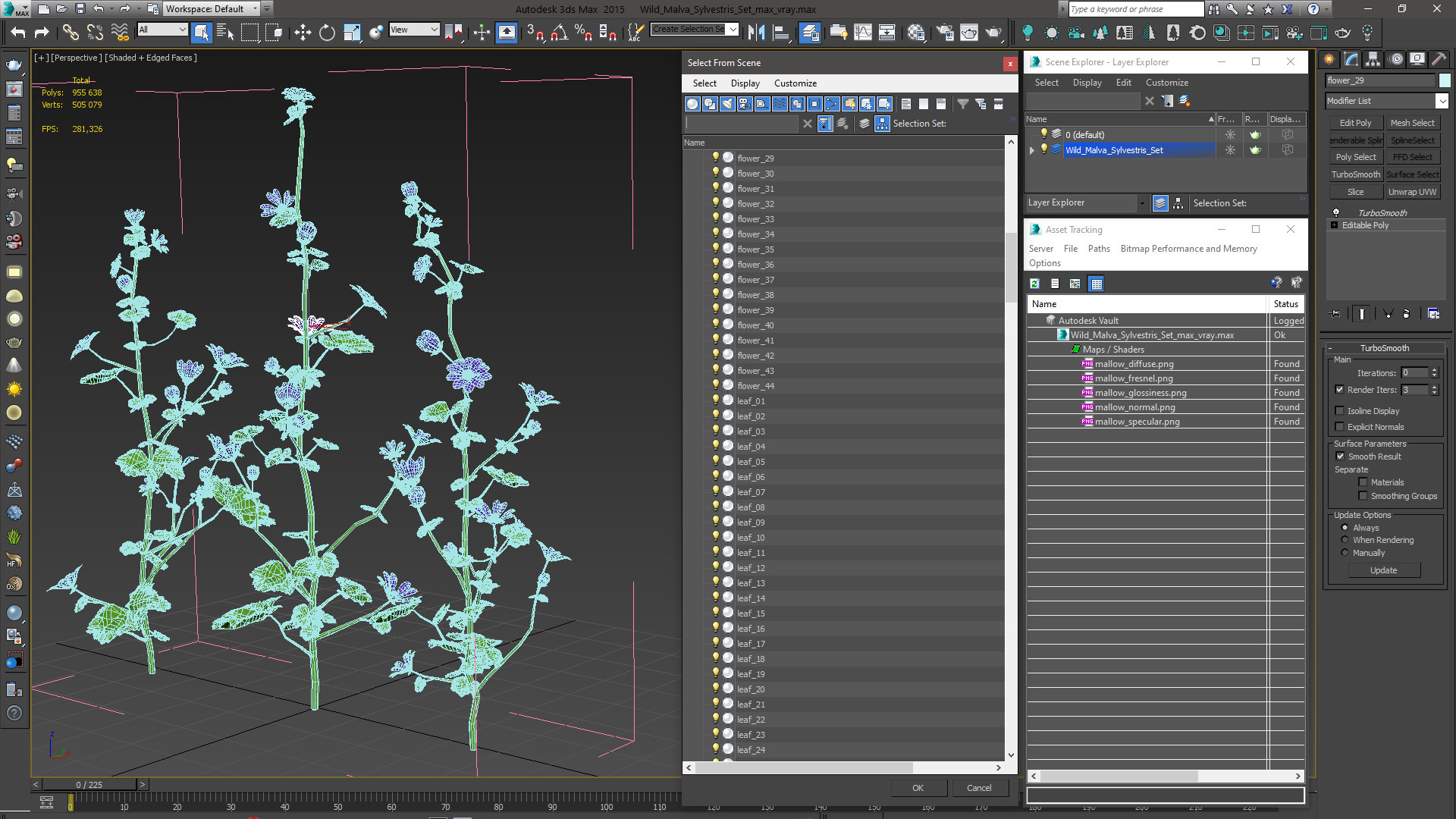Image resolution: width=1456 pixels, height=819 pixels.
Task: Enable Separate by Smoothing Groups checkbox
Action: (x=1363, y=496)
